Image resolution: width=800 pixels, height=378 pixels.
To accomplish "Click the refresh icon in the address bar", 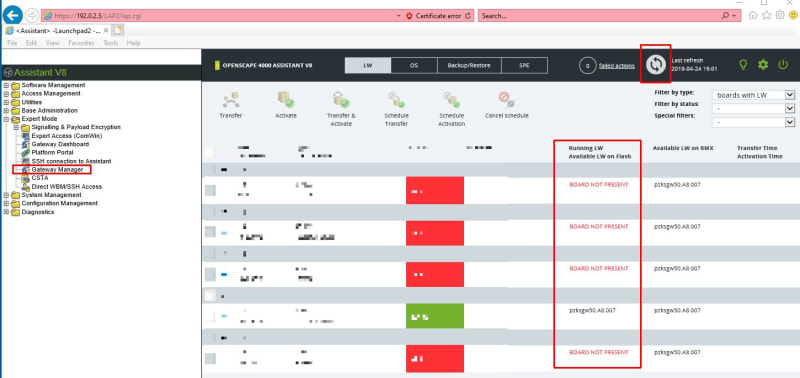I will point(468,16).
